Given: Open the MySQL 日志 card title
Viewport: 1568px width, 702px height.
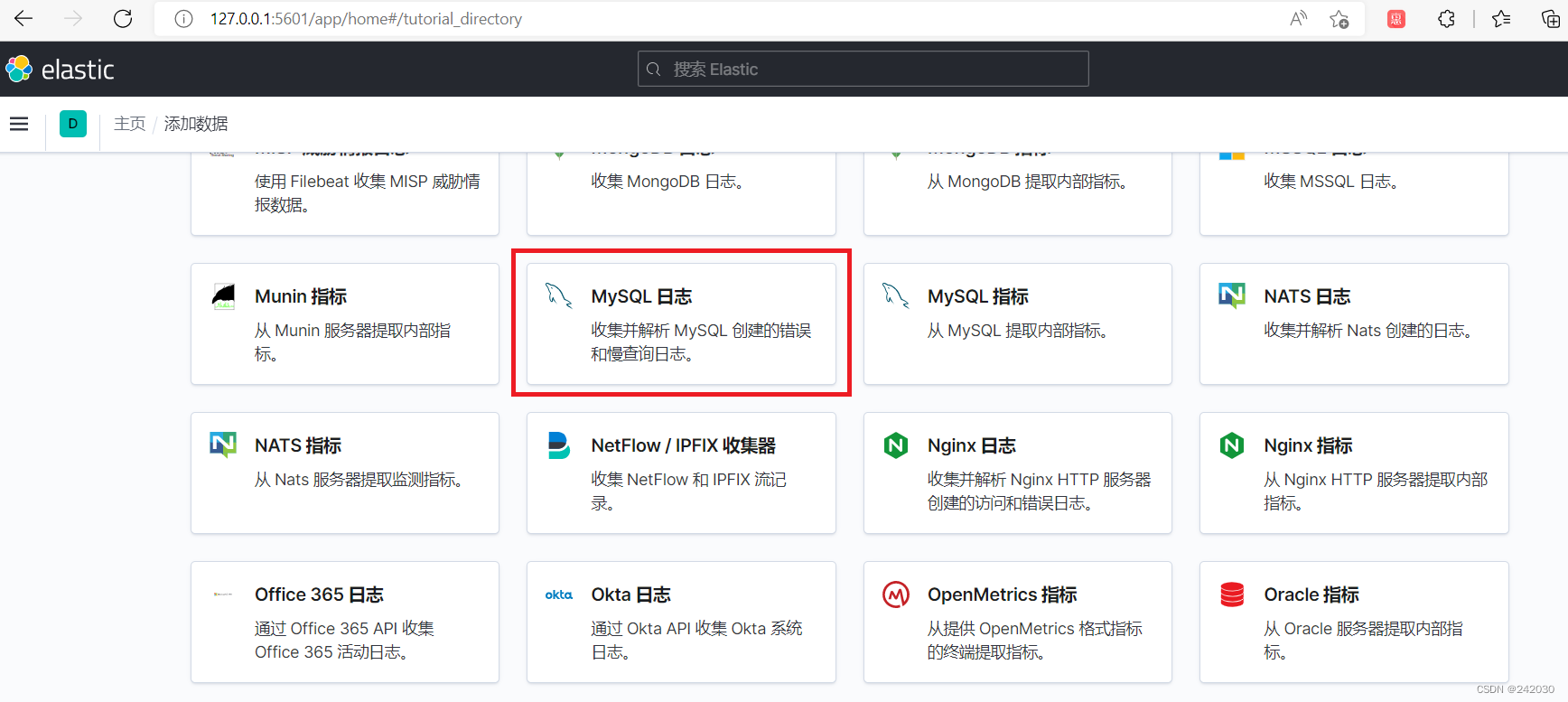Looking at the screenshot, I should pyautogui.click(x=641, y=296).
